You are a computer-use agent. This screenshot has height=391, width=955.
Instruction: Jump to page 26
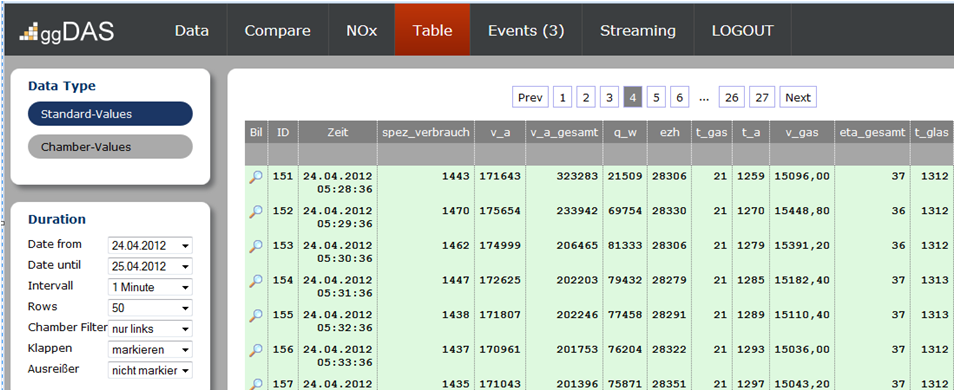[732, 97]
